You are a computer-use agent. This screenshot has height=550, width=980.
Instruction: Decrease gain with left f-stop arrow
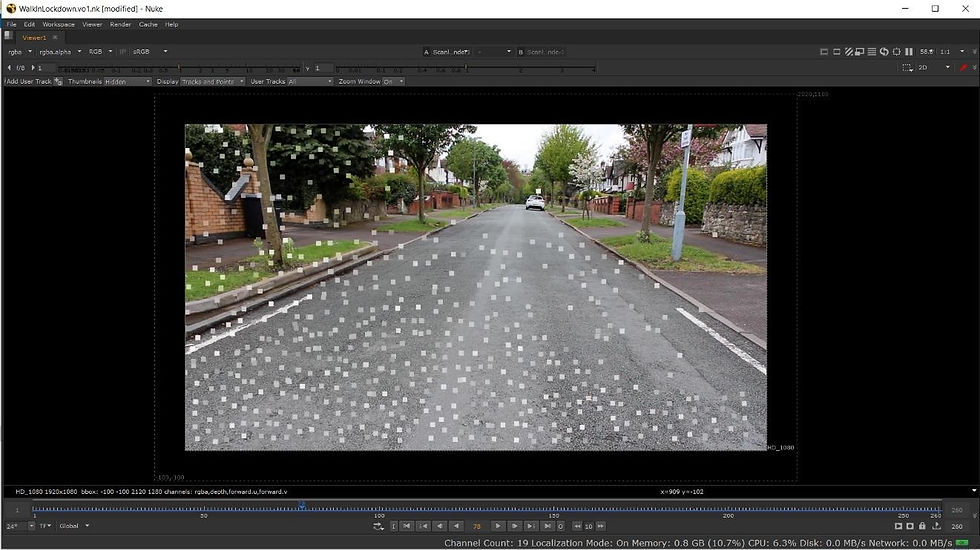[x=9, y=68]
